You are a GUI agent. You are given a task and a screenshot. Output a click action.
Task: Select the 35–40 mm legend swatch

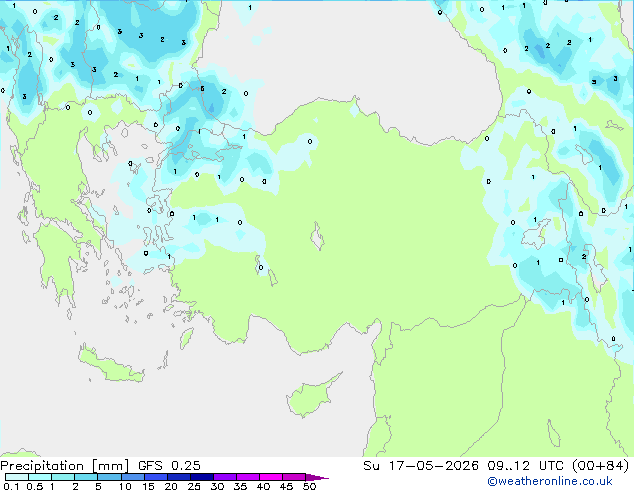(x=247, y=477)
